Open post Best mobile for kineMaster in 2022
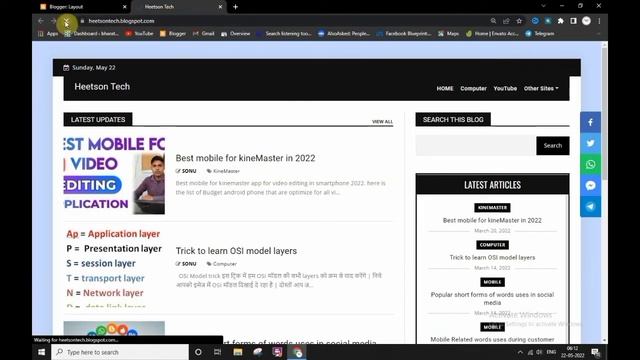This screenshot has height=360, width=640. tap(245, 158)
